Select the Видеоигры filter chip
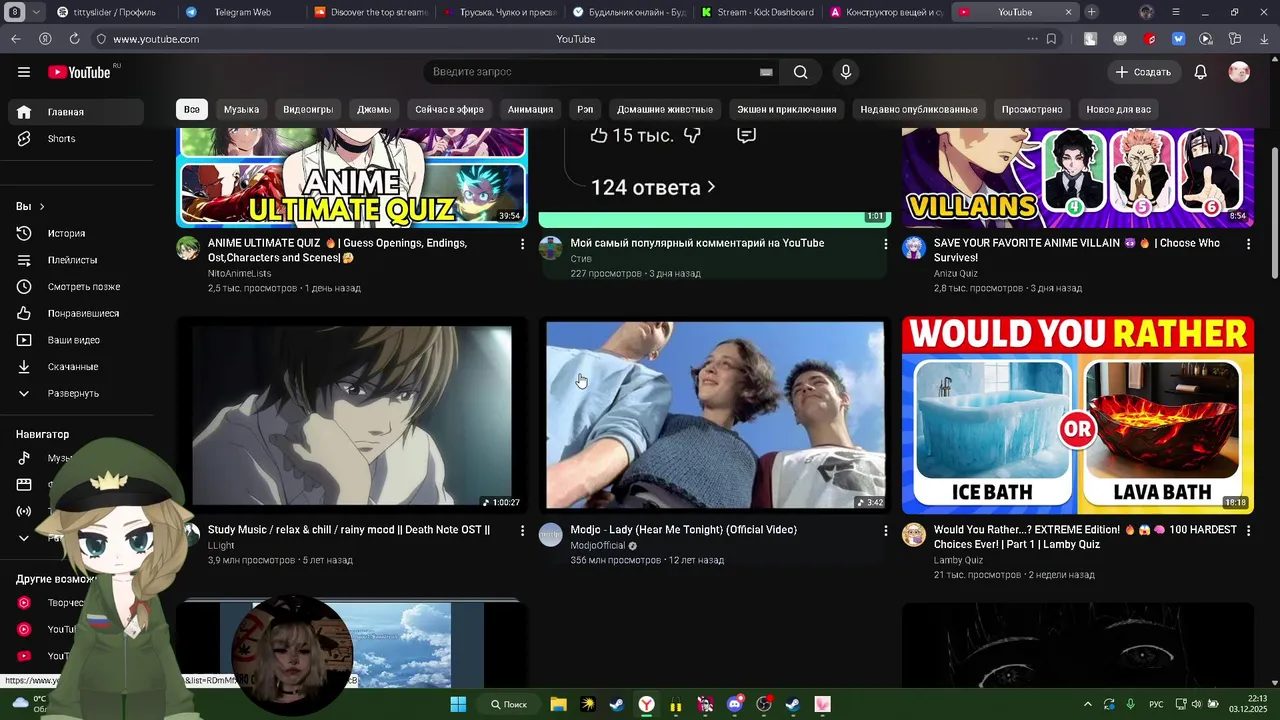Screen dimensions: 1280x720 pos(308,109)
